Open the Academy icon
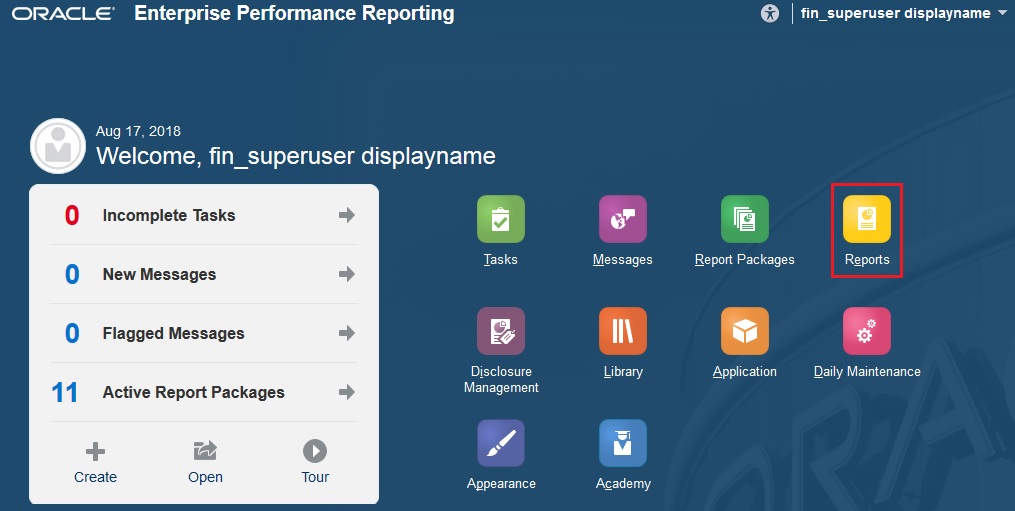The width and height of the screenshot is (1015, 511). pyautogui.click(x=623, y=443)
